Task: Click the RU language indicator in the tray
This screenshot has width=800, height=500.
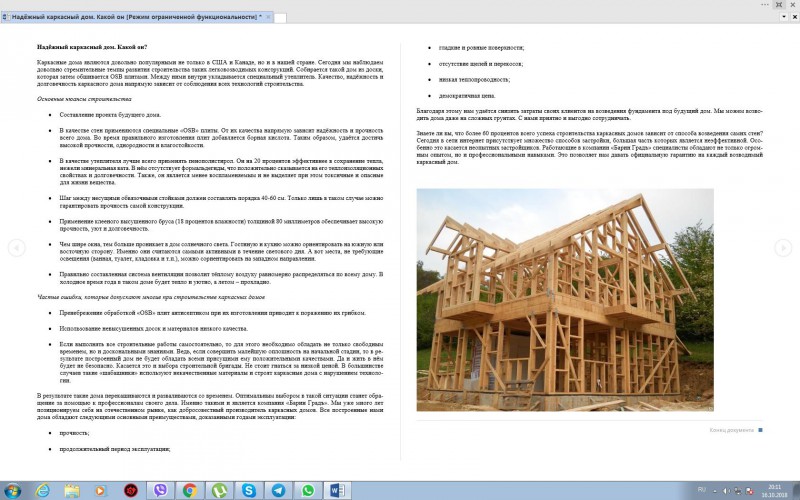Action: coord(702,490)
